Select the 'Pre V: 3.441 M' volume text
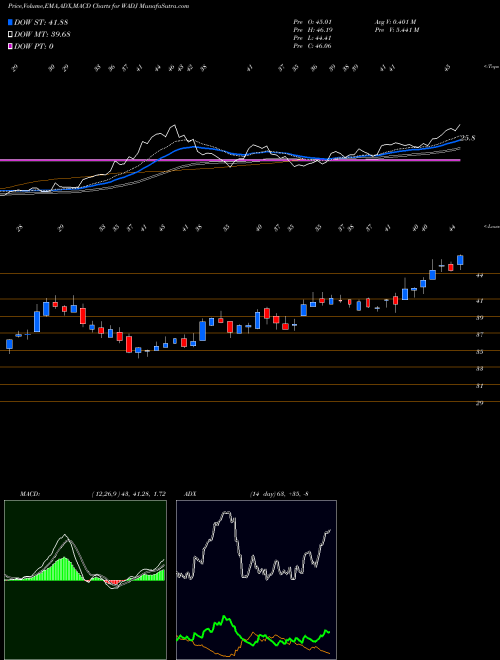Screen dimensions: 500x660 (x=396, y=30)
